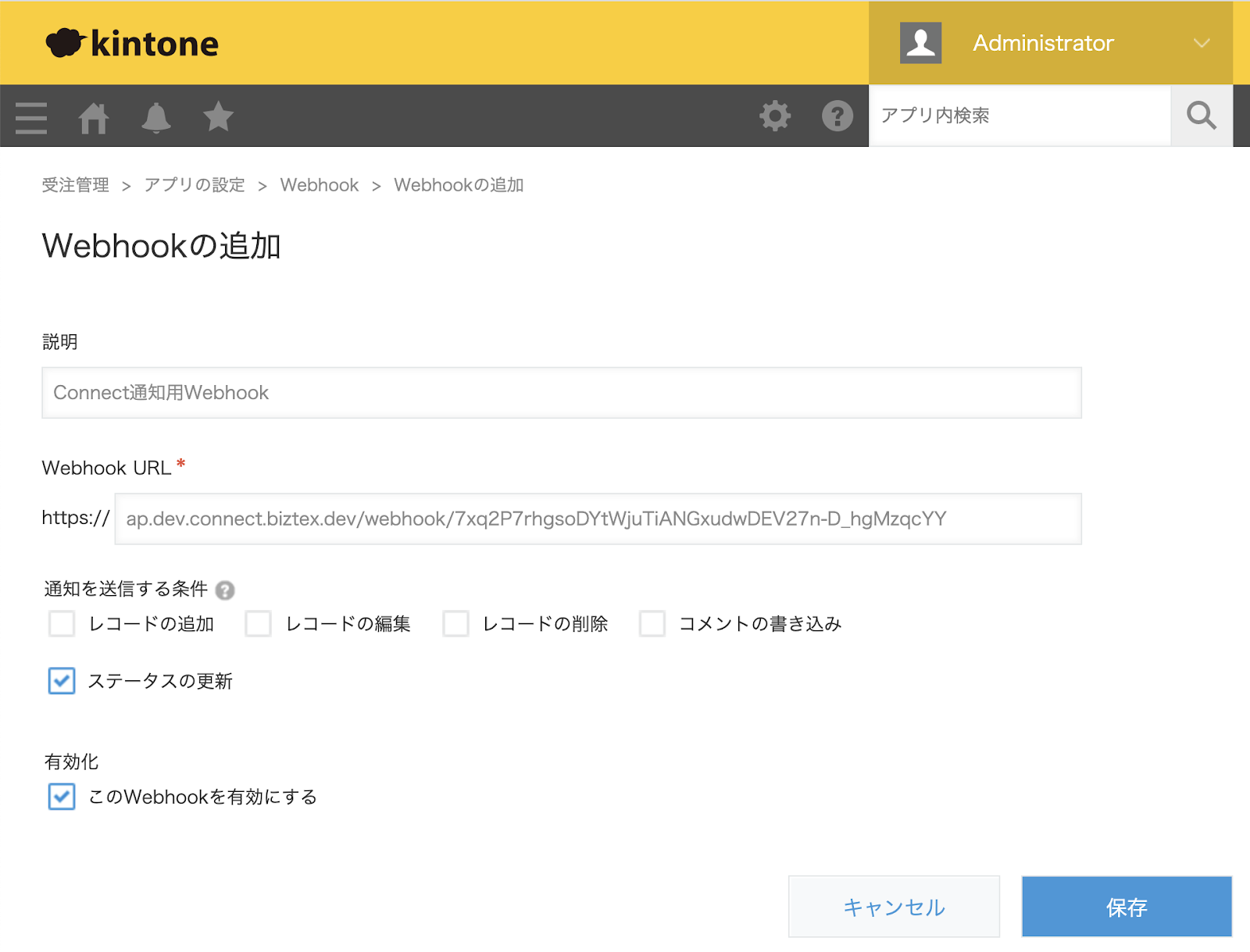Click the 有効化 section label
The image size is (1250, 952).
point(71,761)
